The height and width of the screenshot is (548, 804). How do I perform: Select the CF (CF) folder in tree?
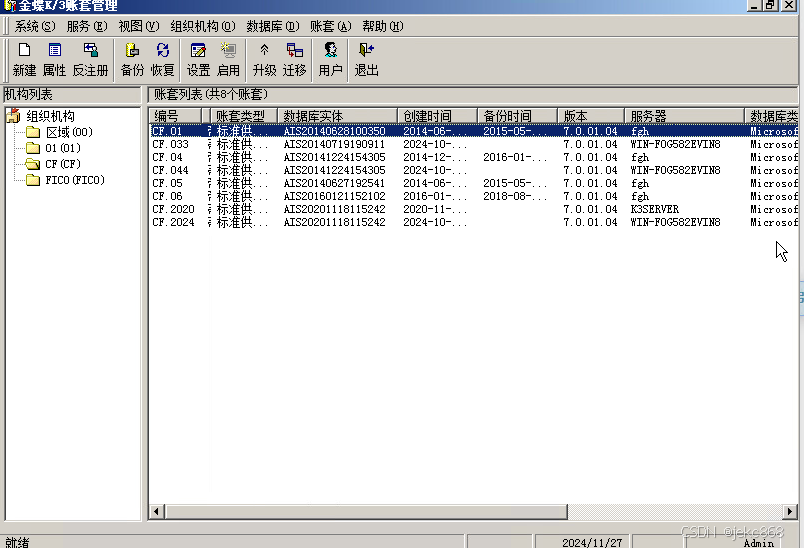tap(63, 164)
